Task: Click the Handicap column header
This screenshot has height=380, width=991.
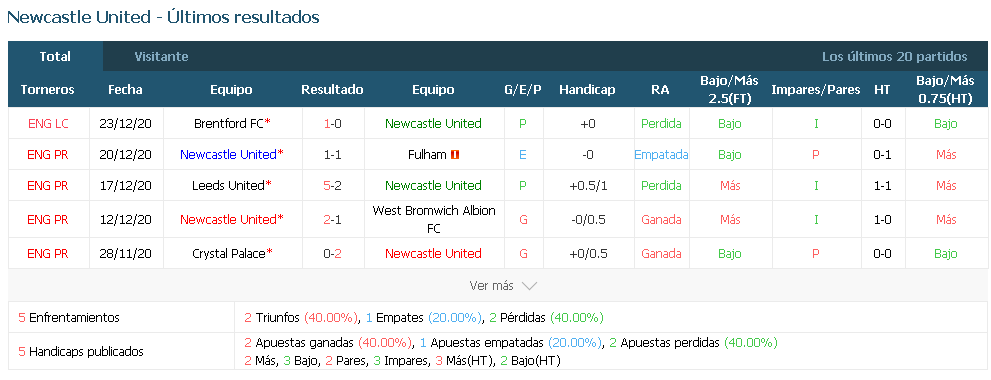Action: pos(587,89)
